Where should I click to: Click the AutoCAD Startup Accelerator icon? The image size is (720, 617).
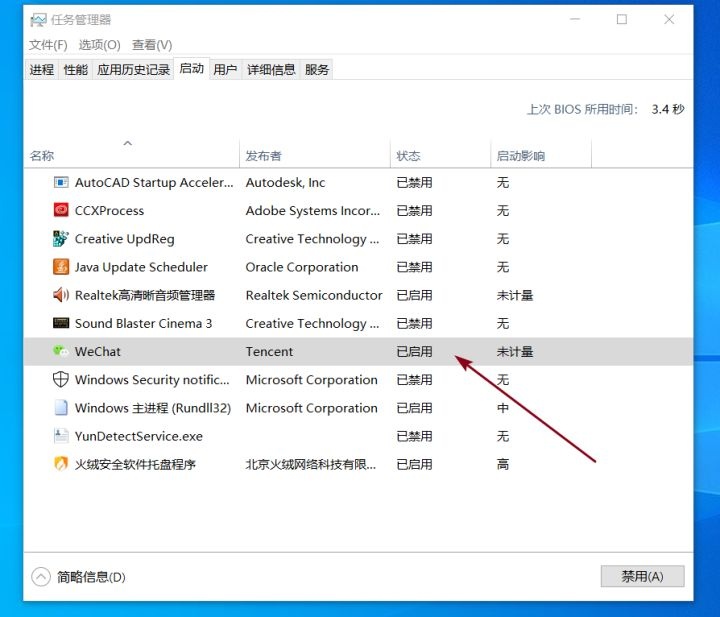click(61, 183)
